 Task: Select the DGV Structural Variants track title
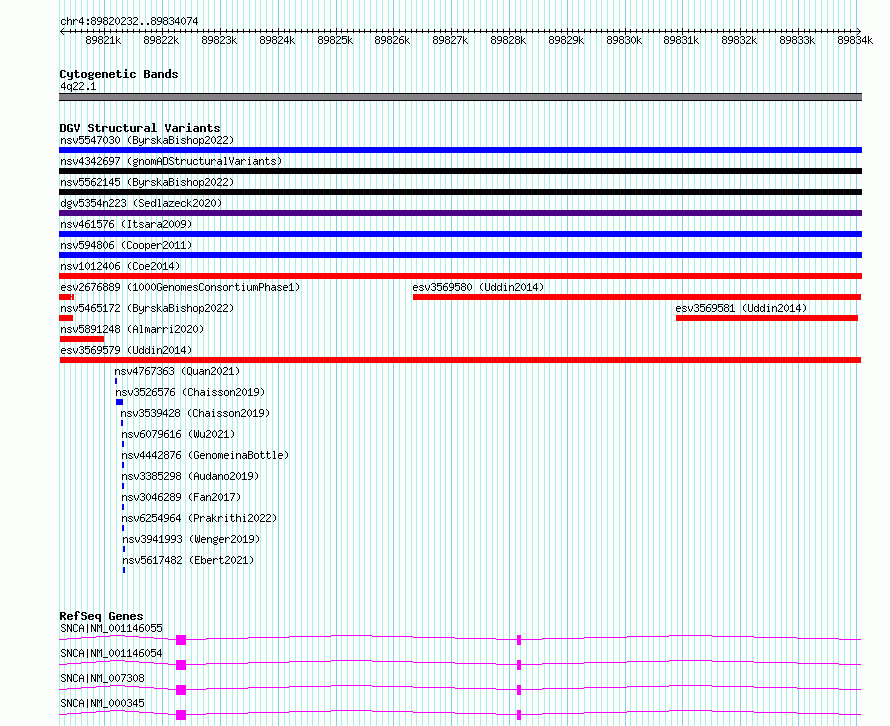point(140,128)
